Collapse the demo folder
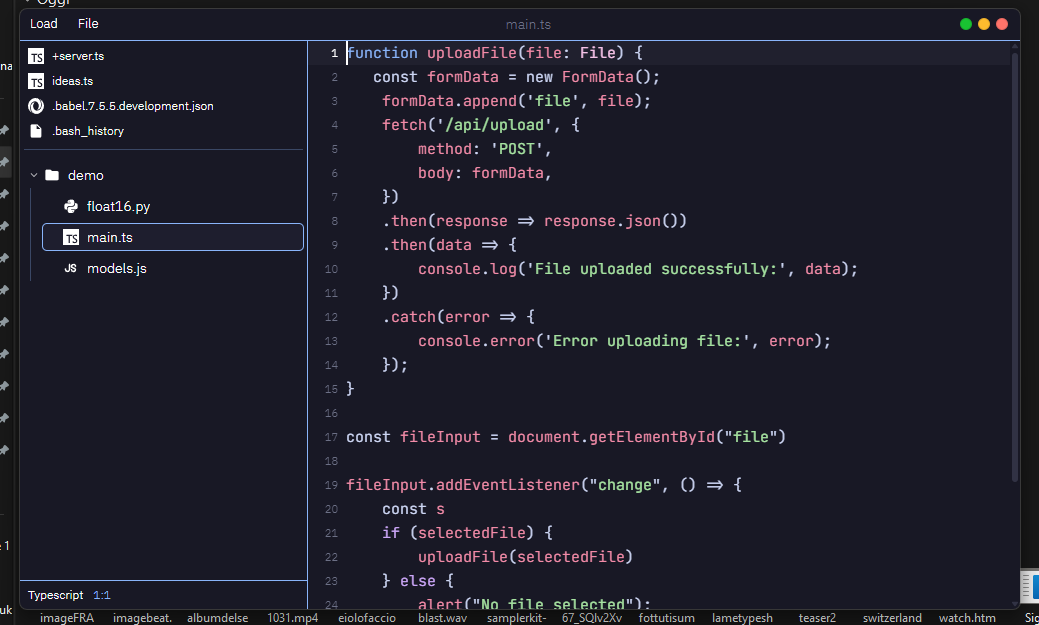The image size is (1039, 625). click(34, 174)
